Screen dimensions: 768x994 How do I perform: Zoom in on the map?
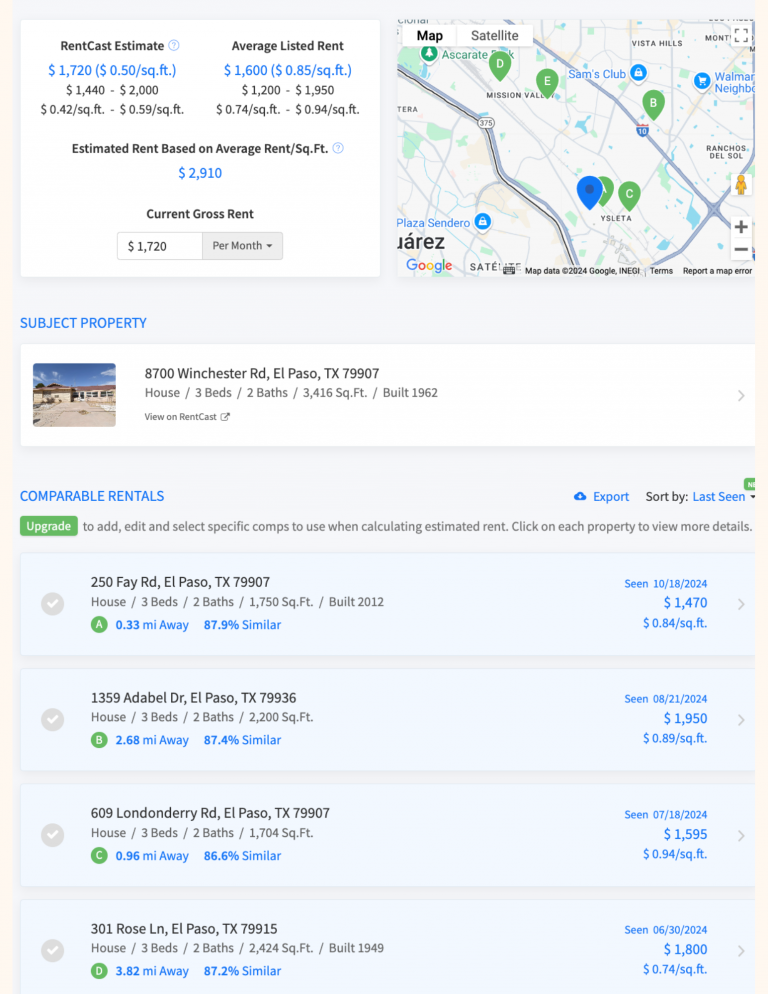point(740,226)
